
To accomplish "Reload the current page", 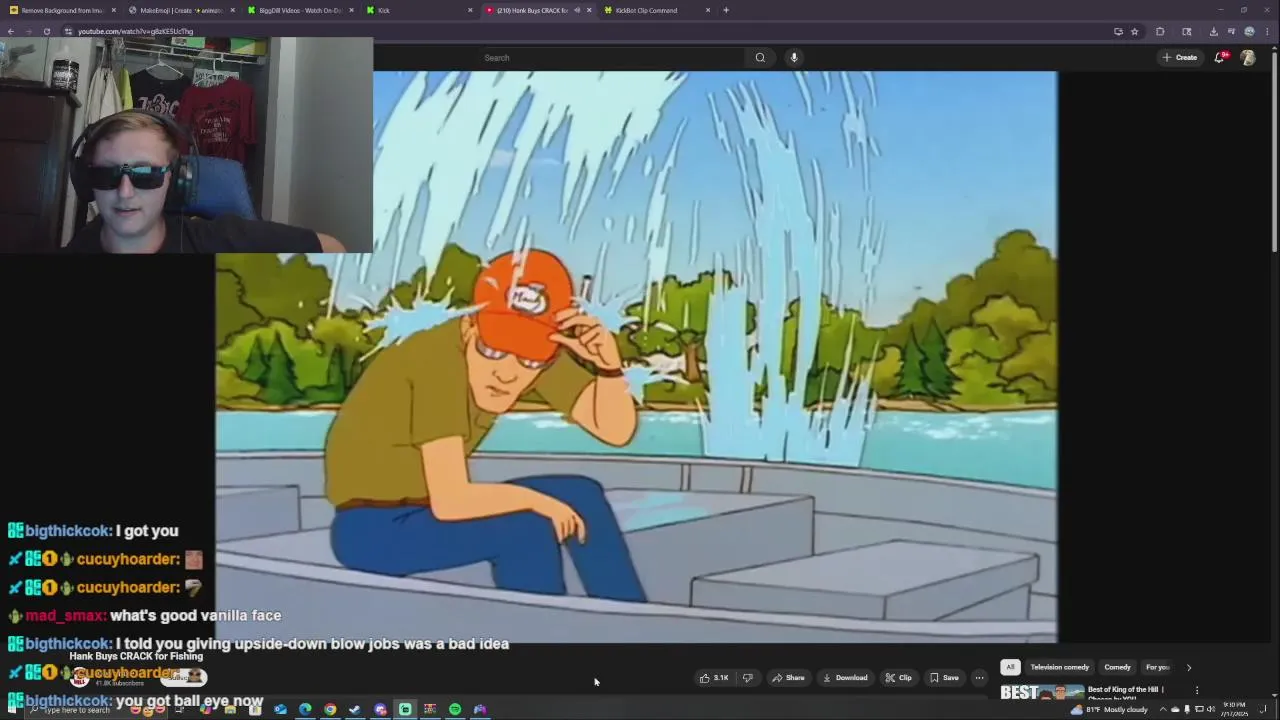I will click(46, 31).
